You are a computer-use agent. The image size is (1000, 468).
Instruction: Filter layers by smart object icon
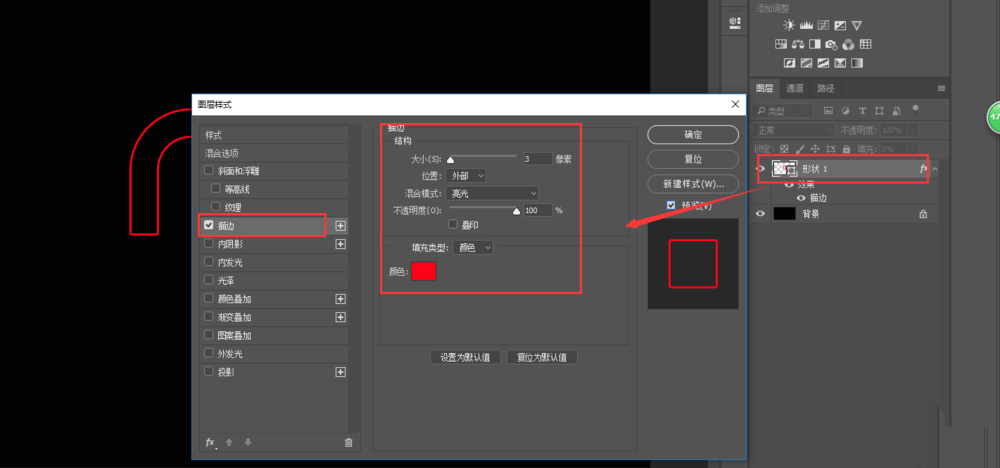pyautogui.click(x=897, y=110)
